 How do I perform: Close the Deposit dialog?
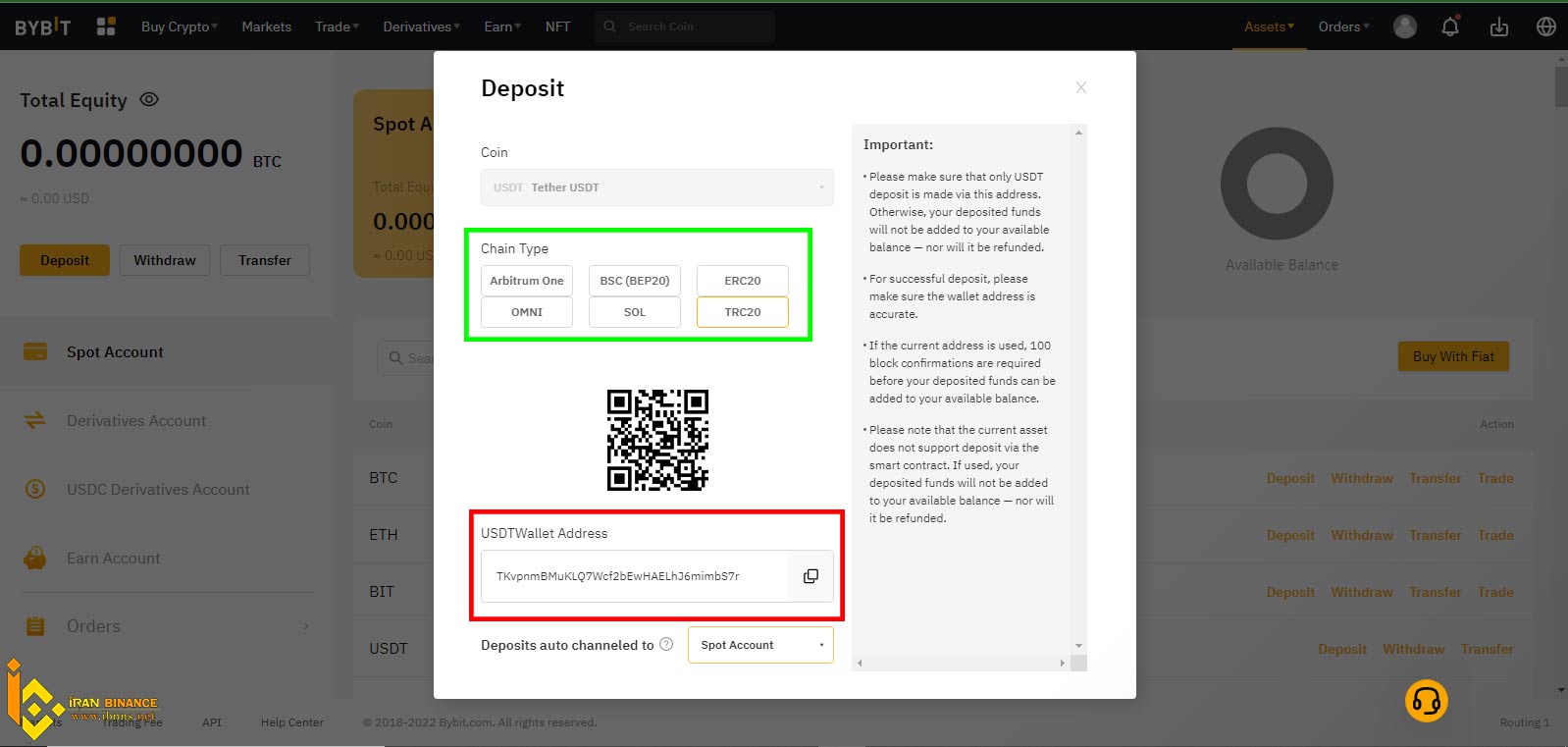tap(1081, 87)
